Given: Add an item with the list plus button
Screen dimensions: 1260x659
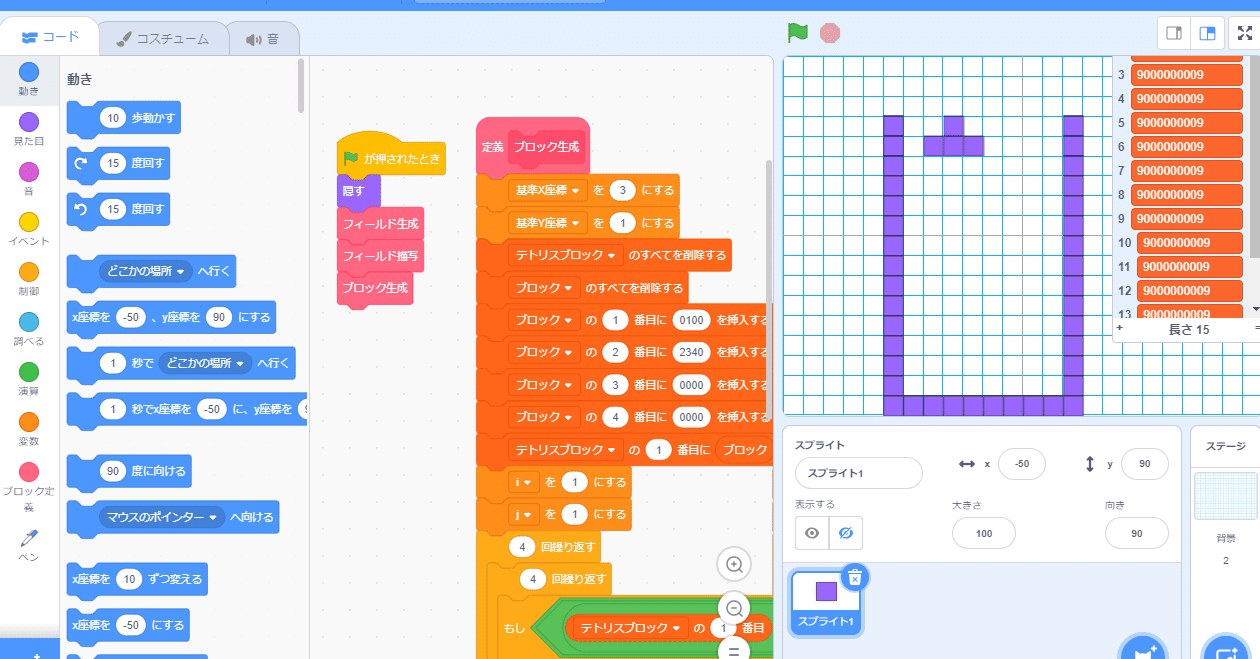Looking at the screenshot, I should tap(1119, 327).
